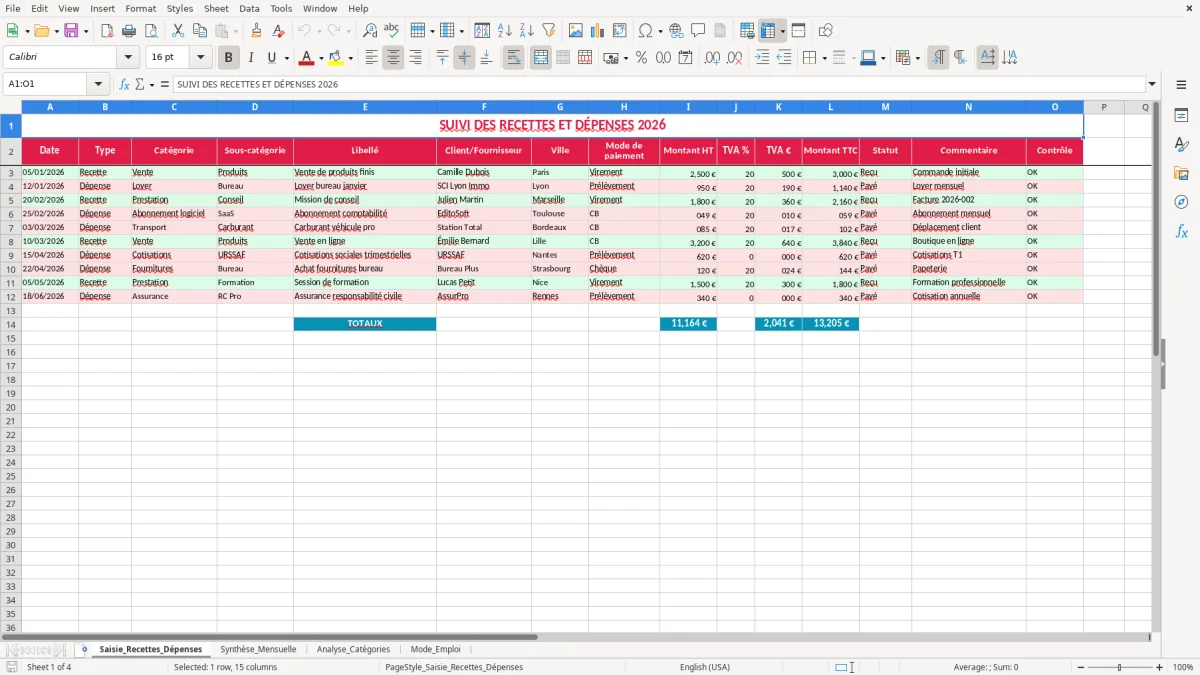Viewport: 1200px width, 675px height.
Task: Click the Save document icon
Action: pos(71,31)
